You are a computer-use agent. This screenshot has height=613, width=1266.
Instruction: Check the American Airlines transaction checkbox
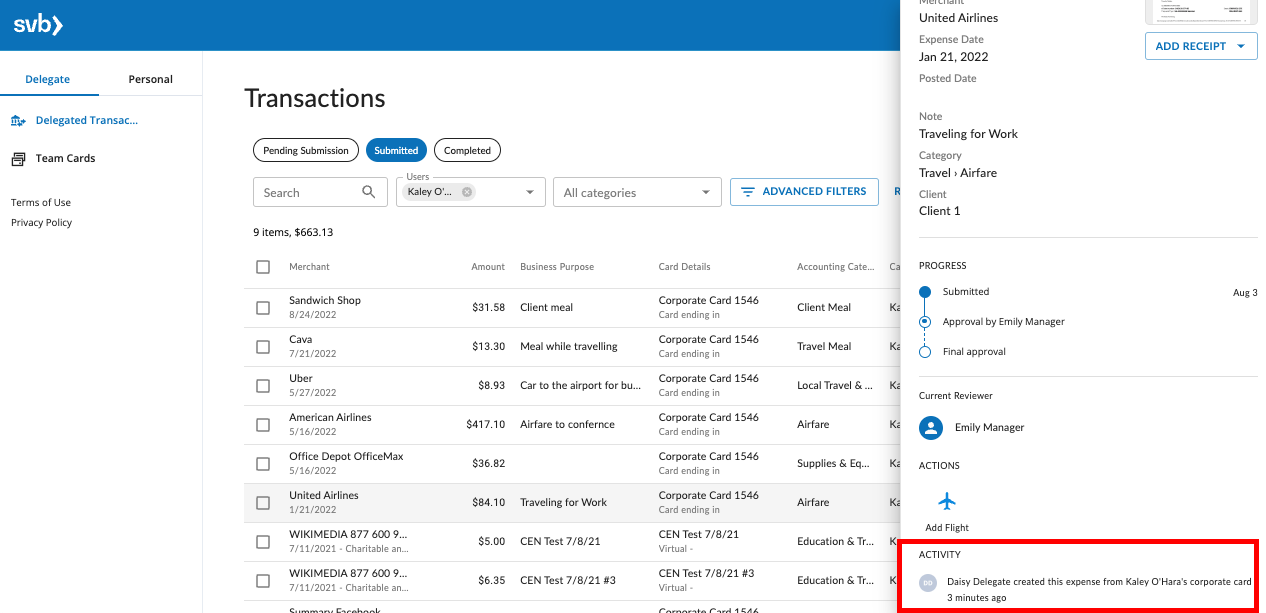pos(263,425)
